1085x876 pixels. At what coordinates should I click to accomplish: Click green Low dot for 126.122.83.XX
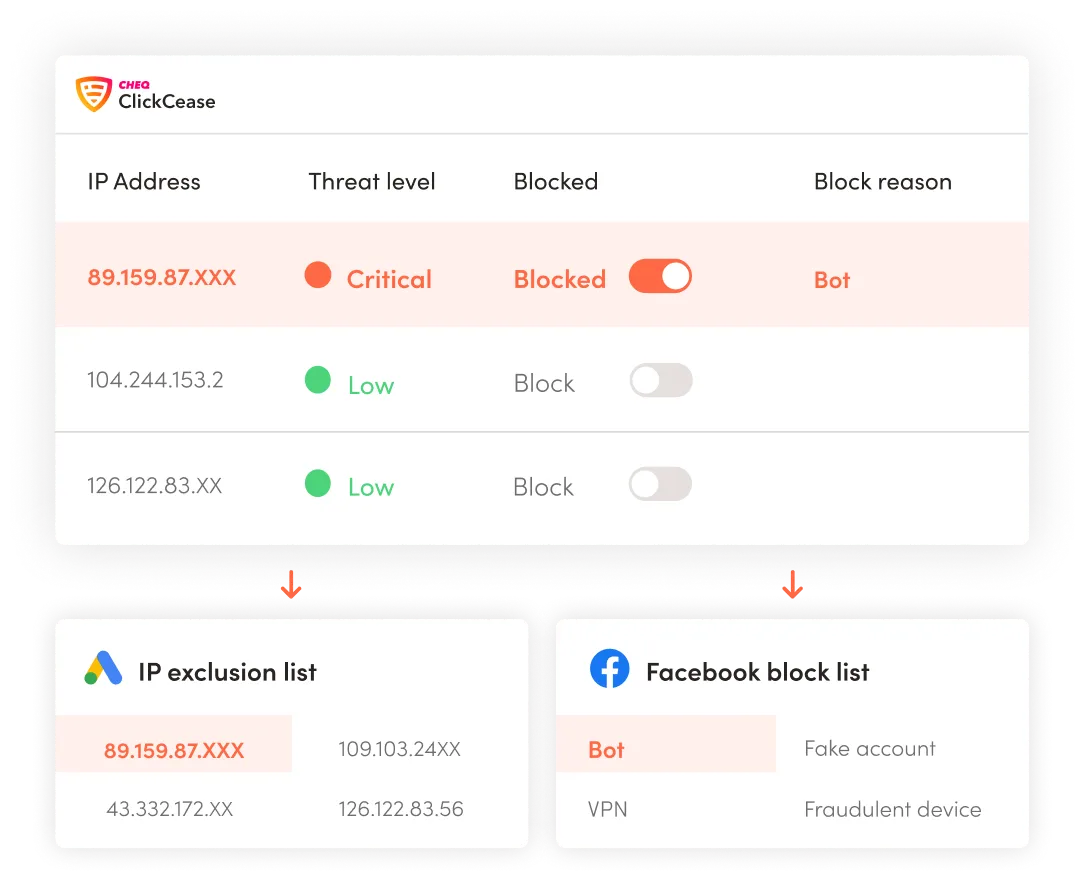pos(318,484)
